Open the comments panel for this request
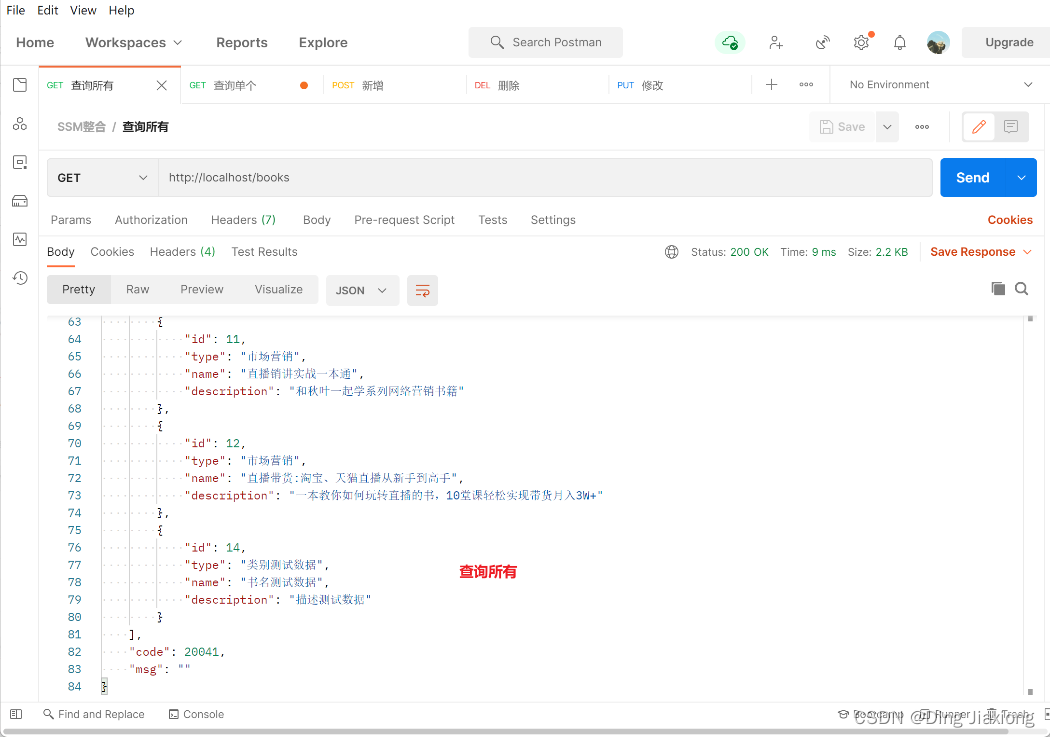 pos(1010,126)
